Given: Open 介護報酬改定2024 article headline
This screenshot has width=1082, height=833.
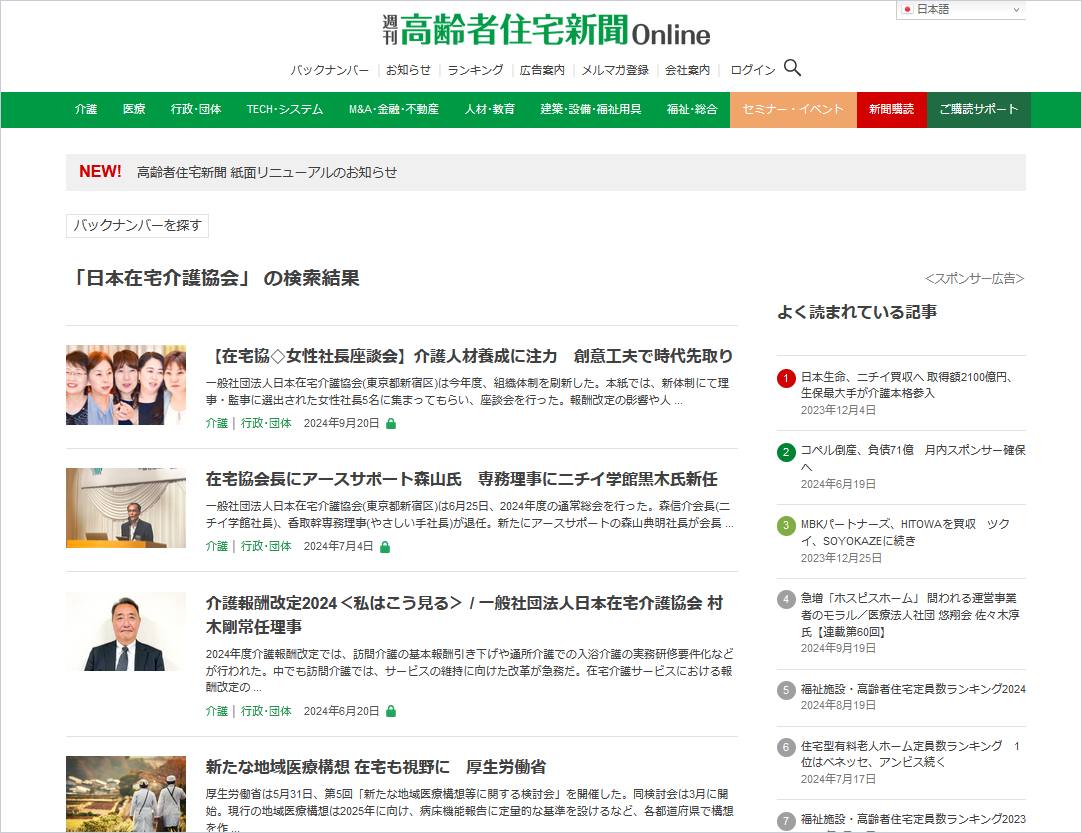Looking at the screenshot, I should [464, 615].
